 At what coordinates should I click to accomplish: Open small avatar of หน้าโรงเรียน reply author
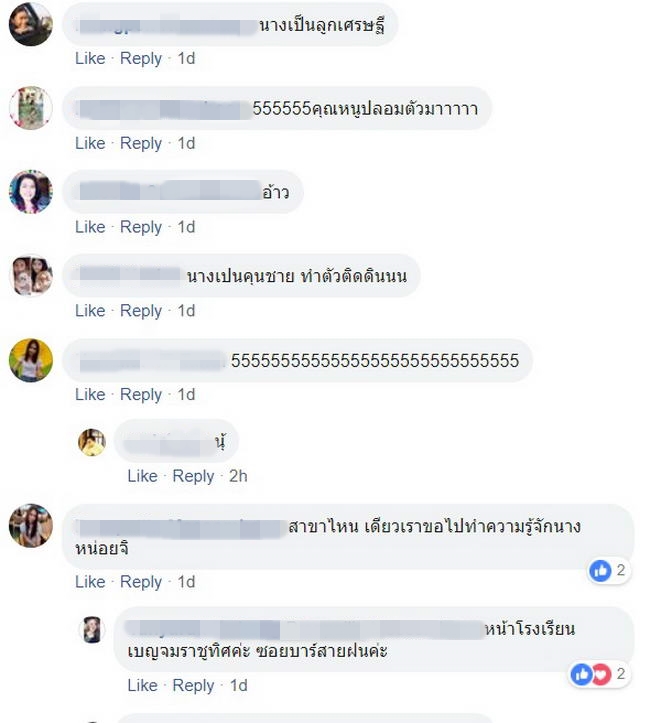tap(92, 629)
